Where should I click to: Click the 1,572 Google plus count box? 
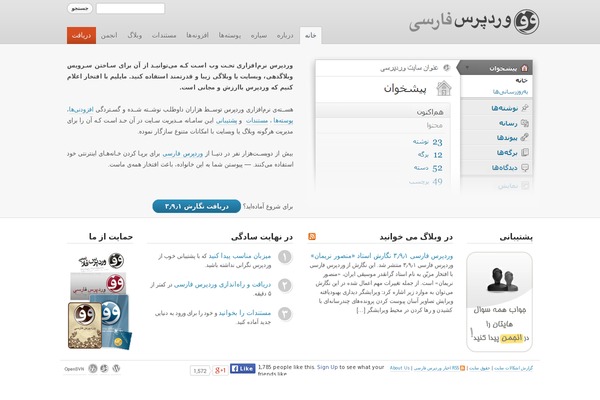[x=200, y=371]
